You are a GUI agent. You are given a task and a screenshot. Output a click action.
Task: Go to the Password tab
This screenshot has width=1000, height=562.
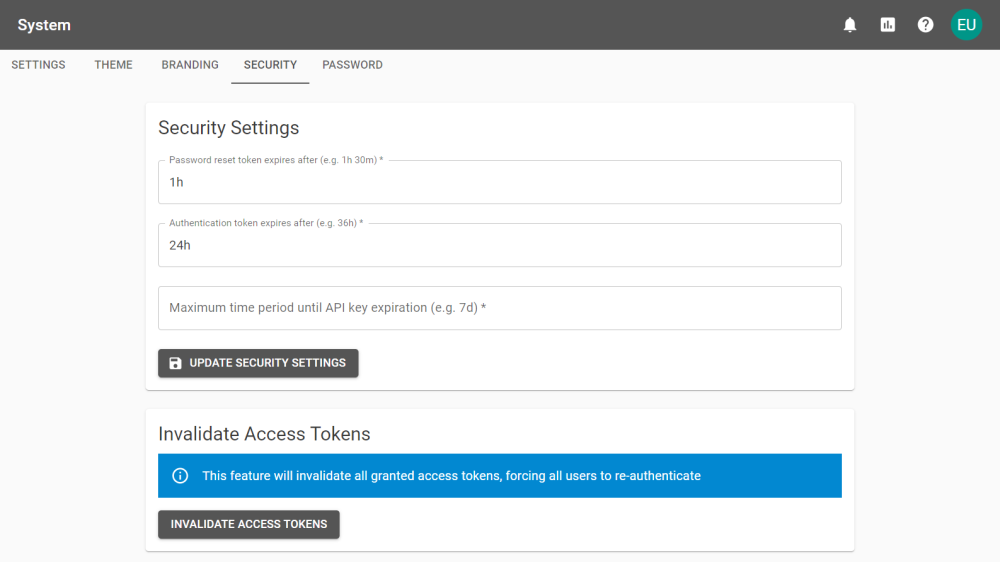[352, 65]
